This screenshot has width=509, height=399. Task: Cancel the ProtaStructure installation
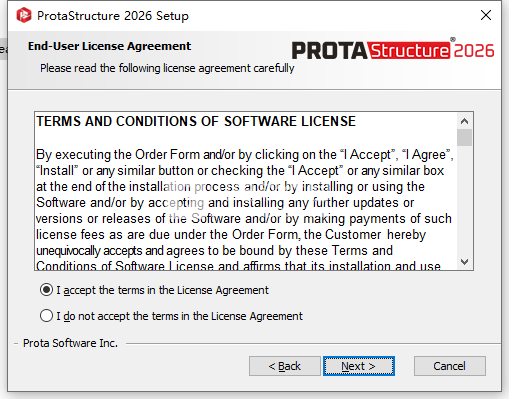tap(450, 366)
